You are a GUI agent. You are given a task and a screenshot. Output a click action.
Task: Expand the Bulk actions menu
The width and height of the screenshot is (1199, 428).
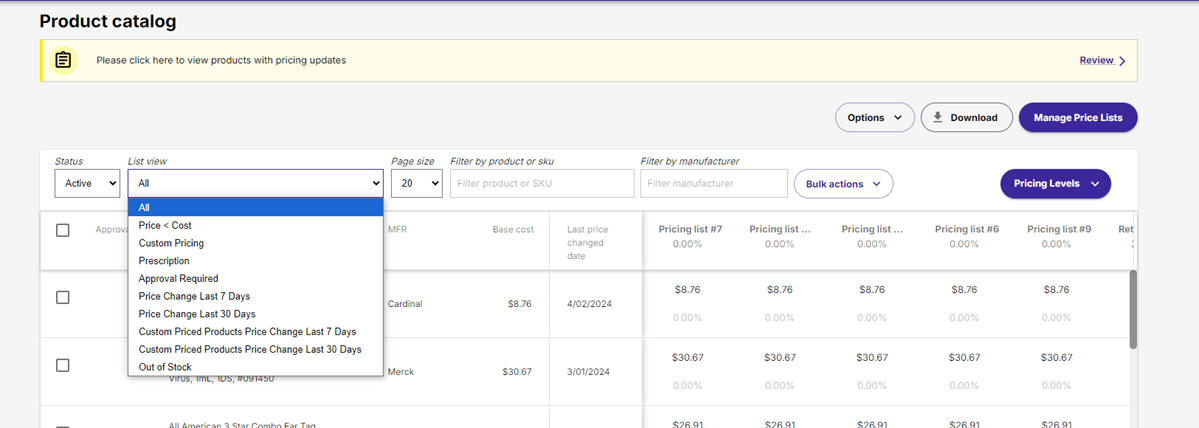(843, 184)
